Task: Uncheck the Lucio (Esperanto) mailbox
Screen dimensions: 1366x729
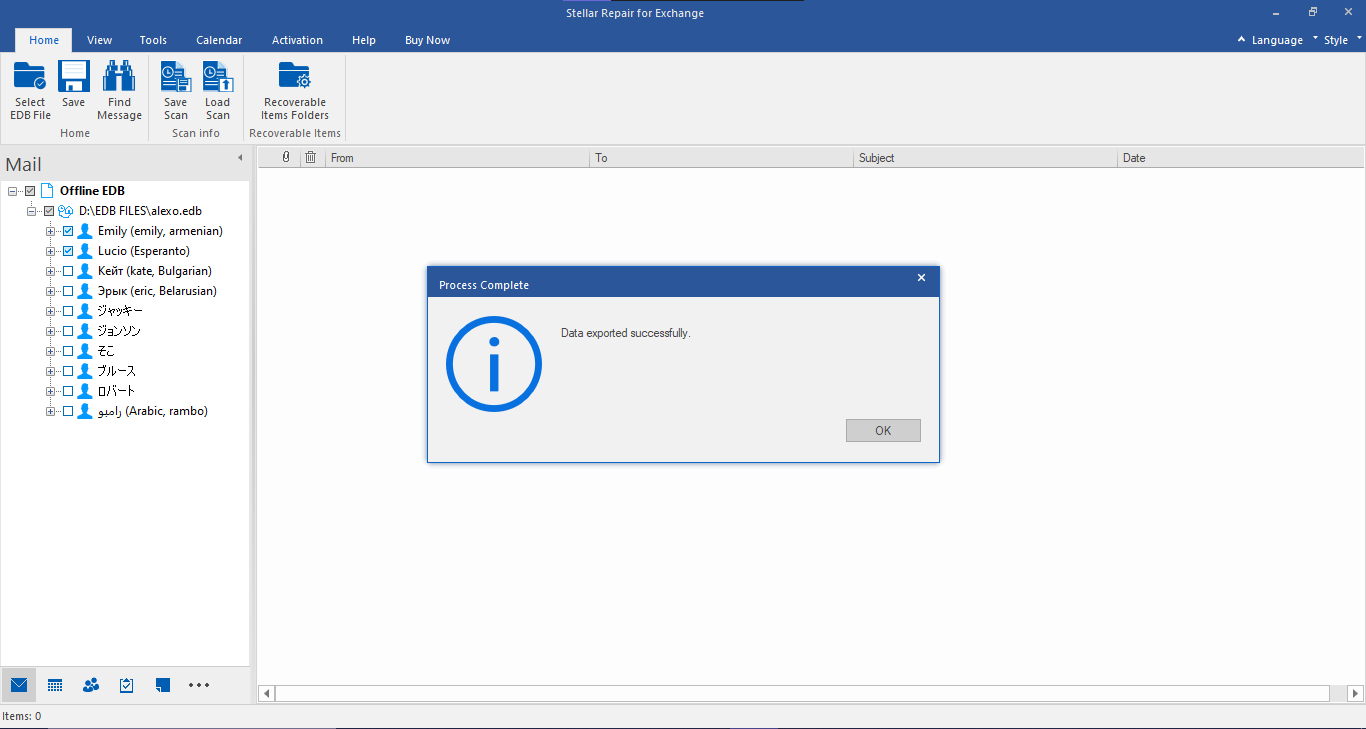Action: pyautogui.click(x=68, y=251)
